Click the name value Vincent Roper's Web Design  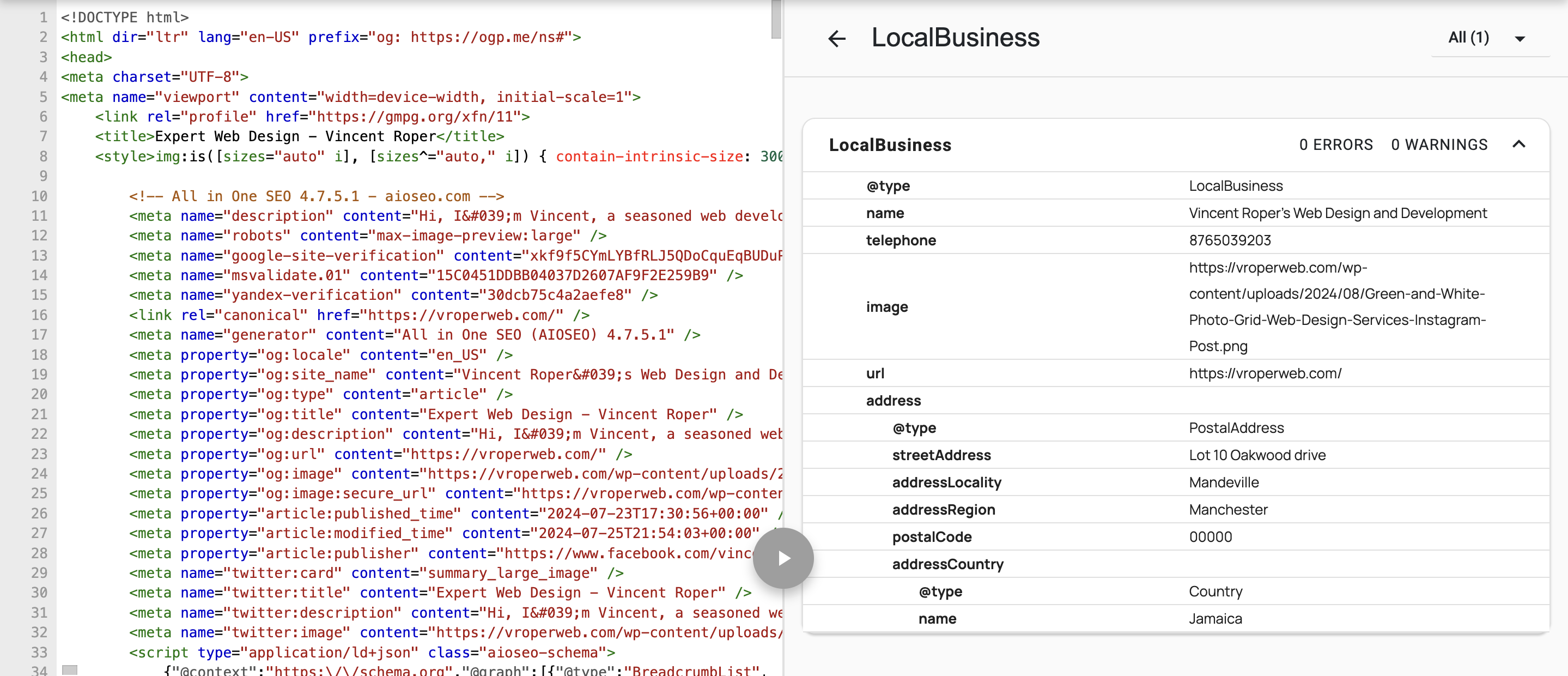[x=1338, y=213]
